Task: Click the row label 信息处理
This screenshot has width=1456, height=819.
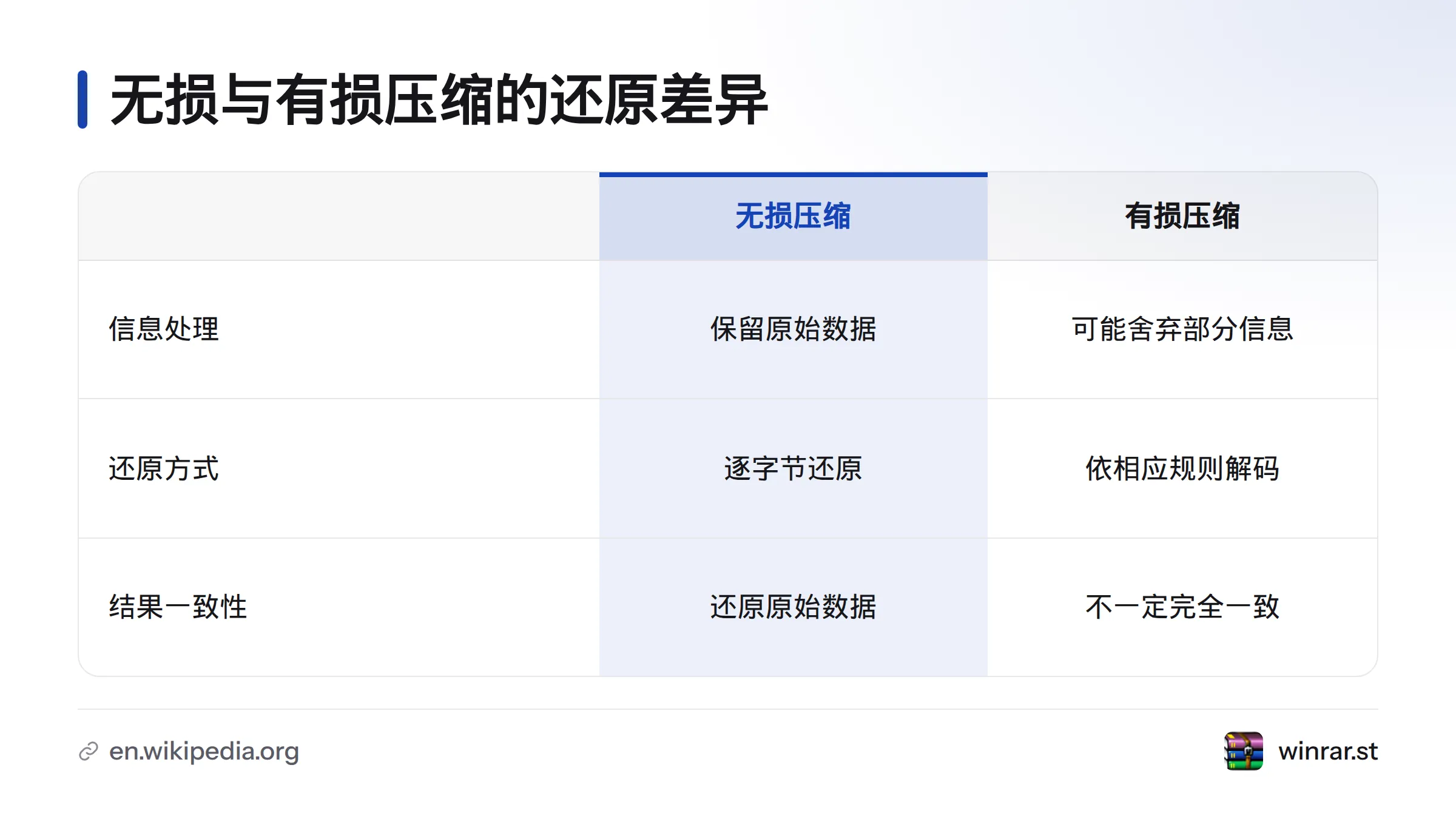Action: pyautogui.click(x=164, y=329)
